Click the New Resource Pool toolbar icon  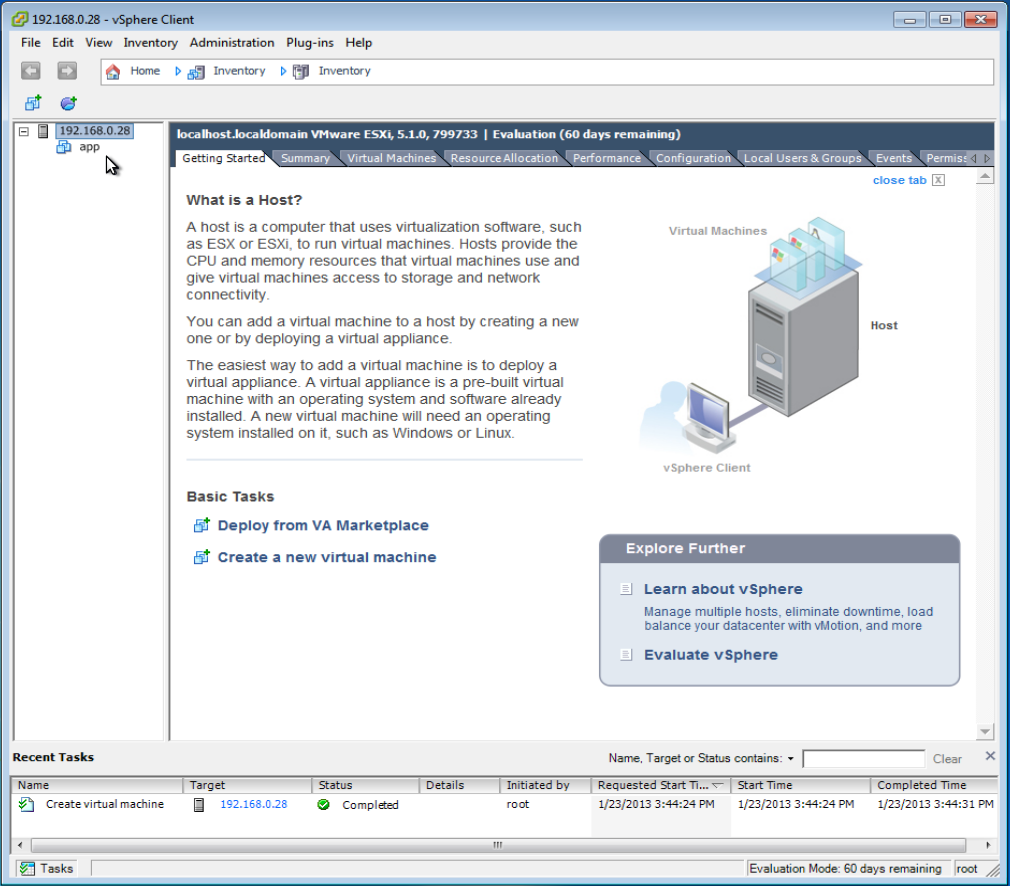68,102
